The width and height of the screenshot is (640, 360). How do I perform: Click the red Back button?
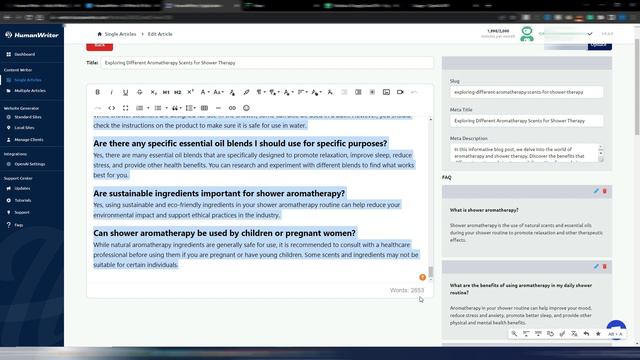click(100, 46)
